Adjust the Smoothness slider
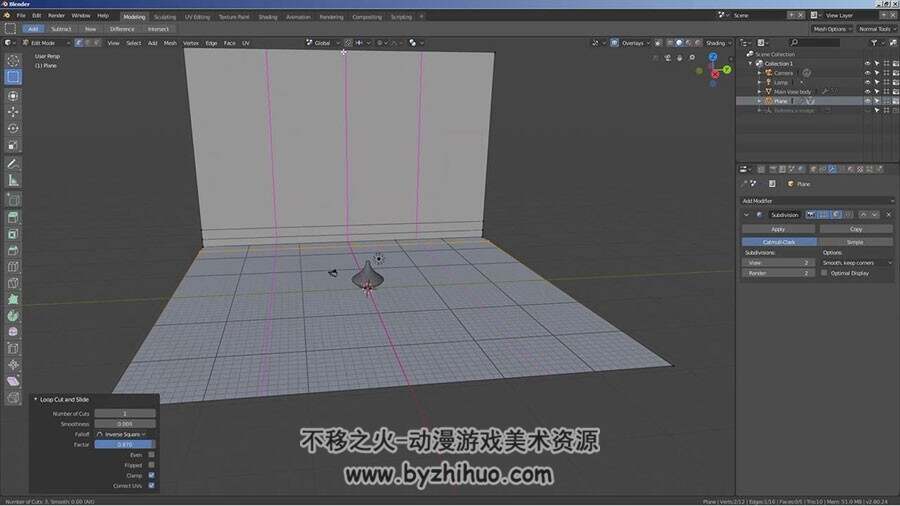900x506 pixels. 125,424
